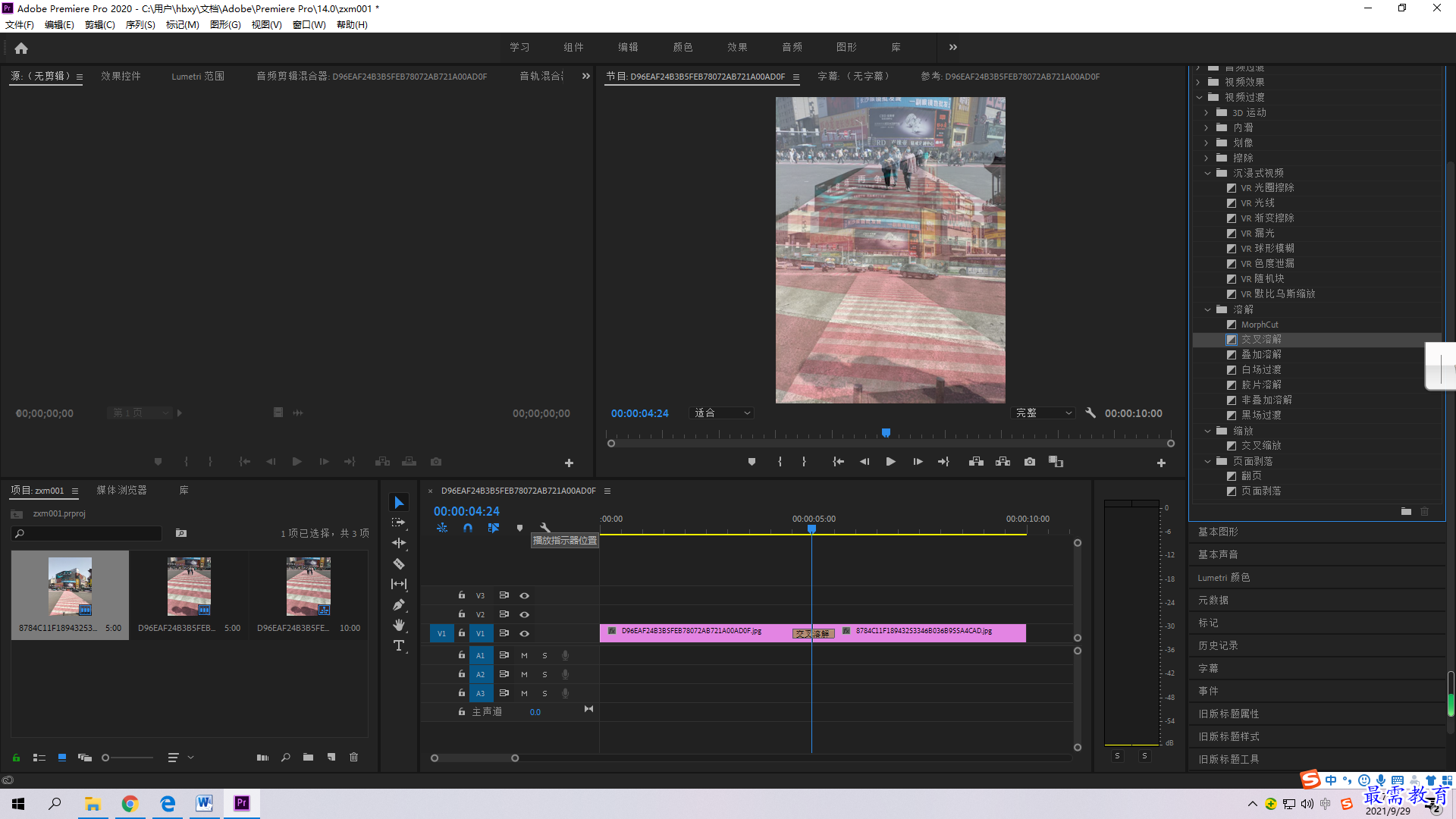Open 效果控件 panel tab
Screen dimensions: 1456x819
pyautogui.click(x=121, y=77)
